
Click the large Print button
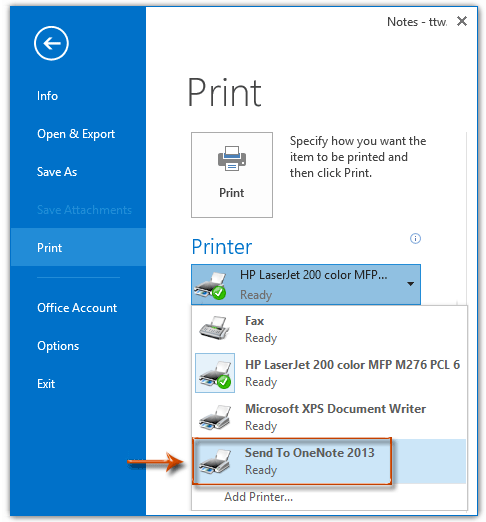(x=232, y=175)
